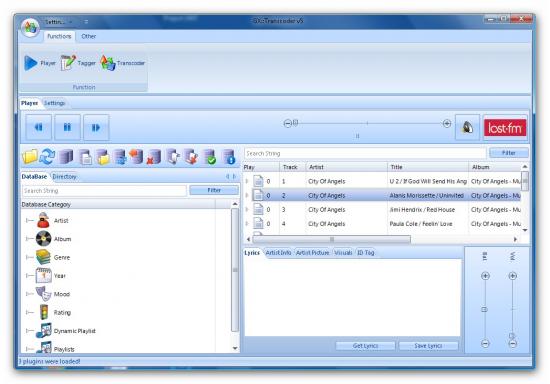This screenshot has width=550, height=384.
Task: Expand the Genre category tree node
Action: tap(27, 257)
